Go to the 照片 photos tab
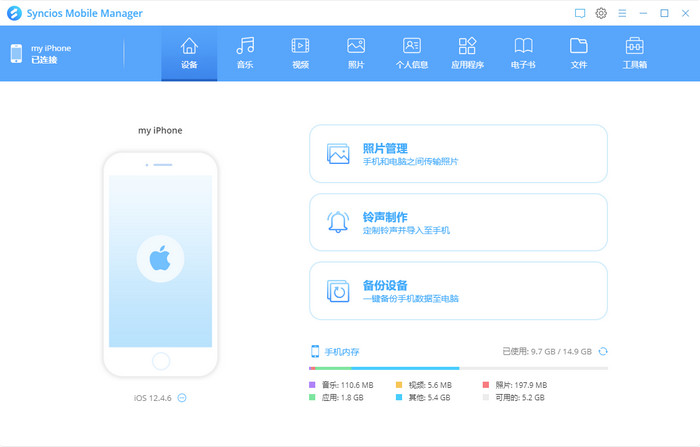 click(356, 54)
